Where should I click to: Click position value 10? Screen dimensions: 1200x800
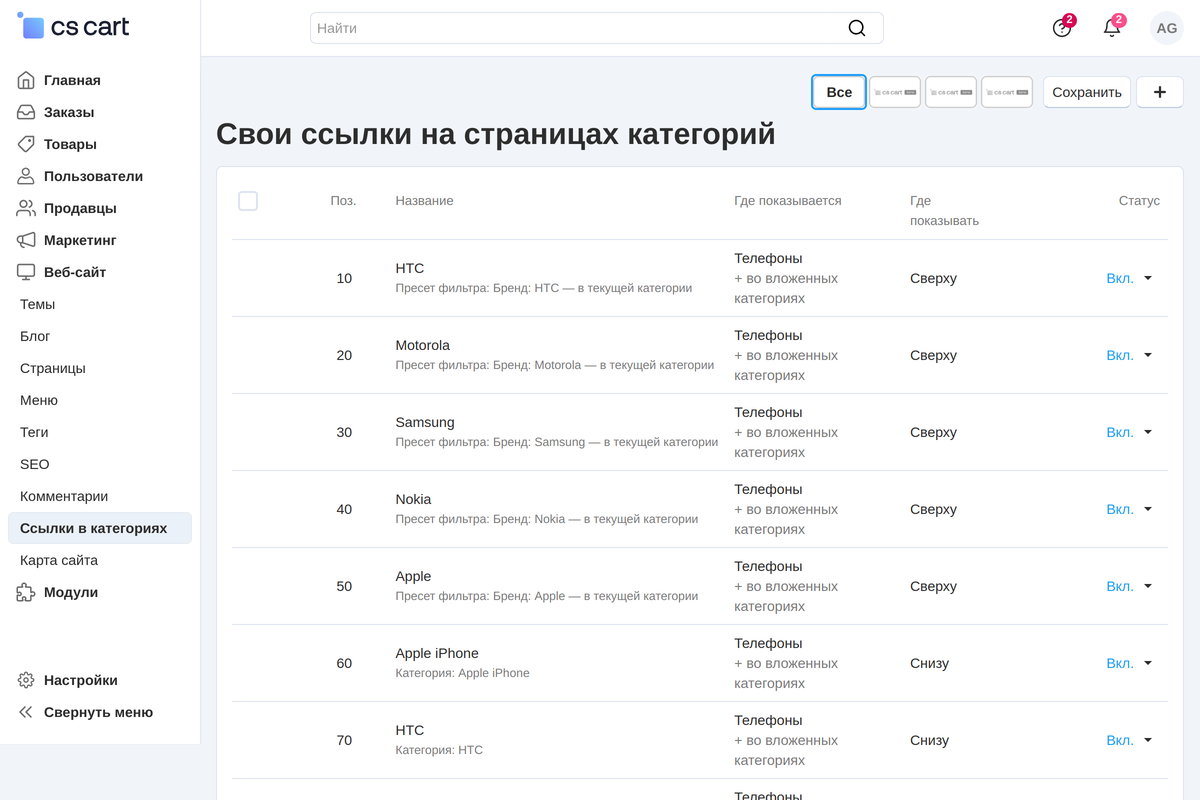pos(344,278)
